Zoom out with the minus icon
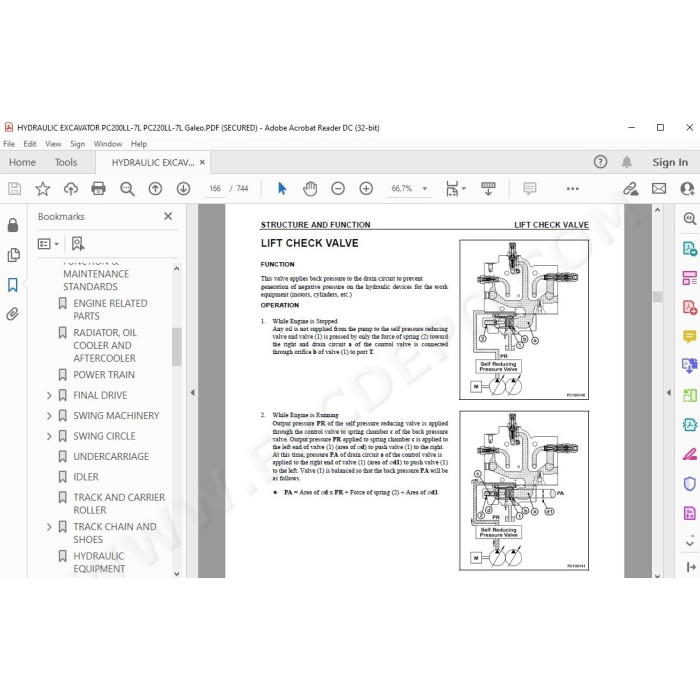700x700 pixels. tap(338, 189)
